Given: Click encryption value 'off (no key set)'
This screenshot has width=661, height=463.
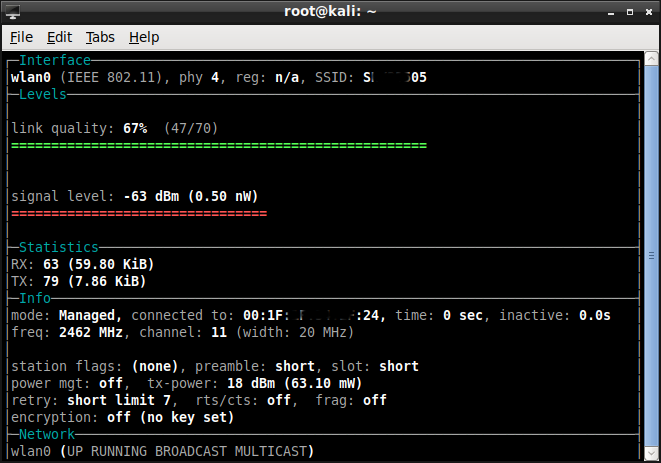Looking at the screenshot, I should pyautogui.click(x=170, y=417).
